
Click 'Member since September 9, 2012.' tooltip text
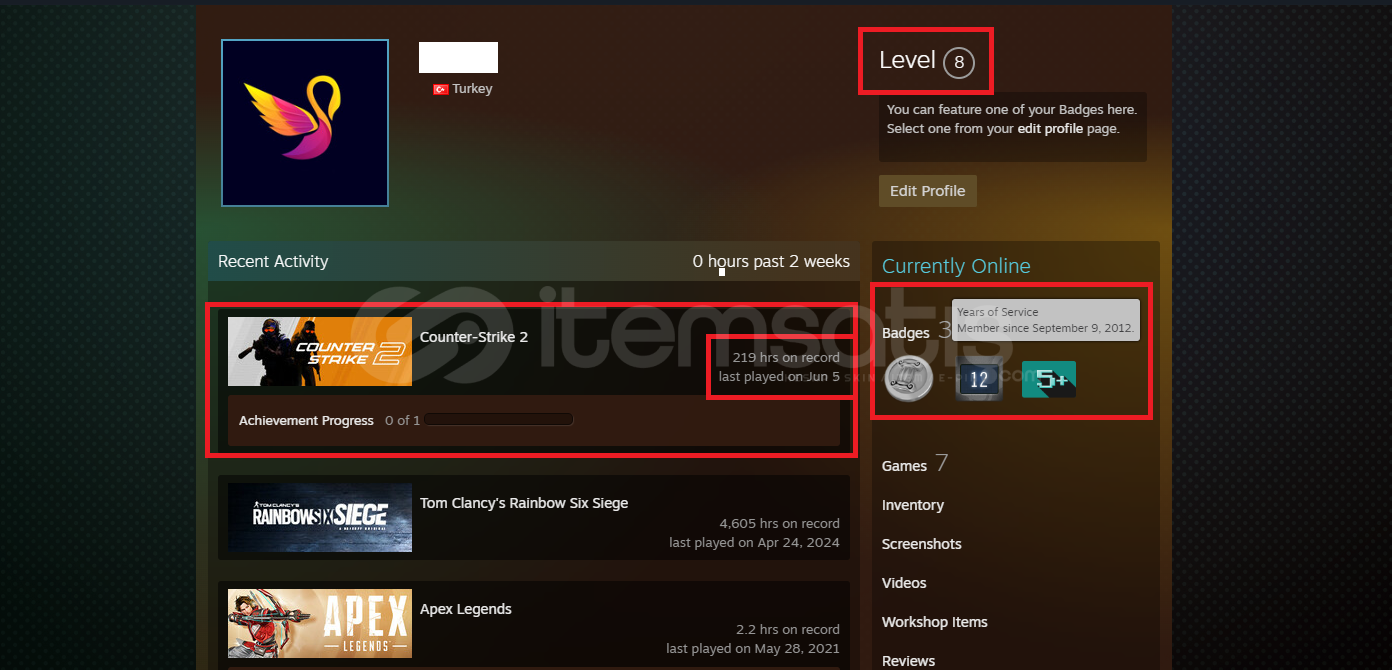pyautogui.click(x=1044, y=328)
